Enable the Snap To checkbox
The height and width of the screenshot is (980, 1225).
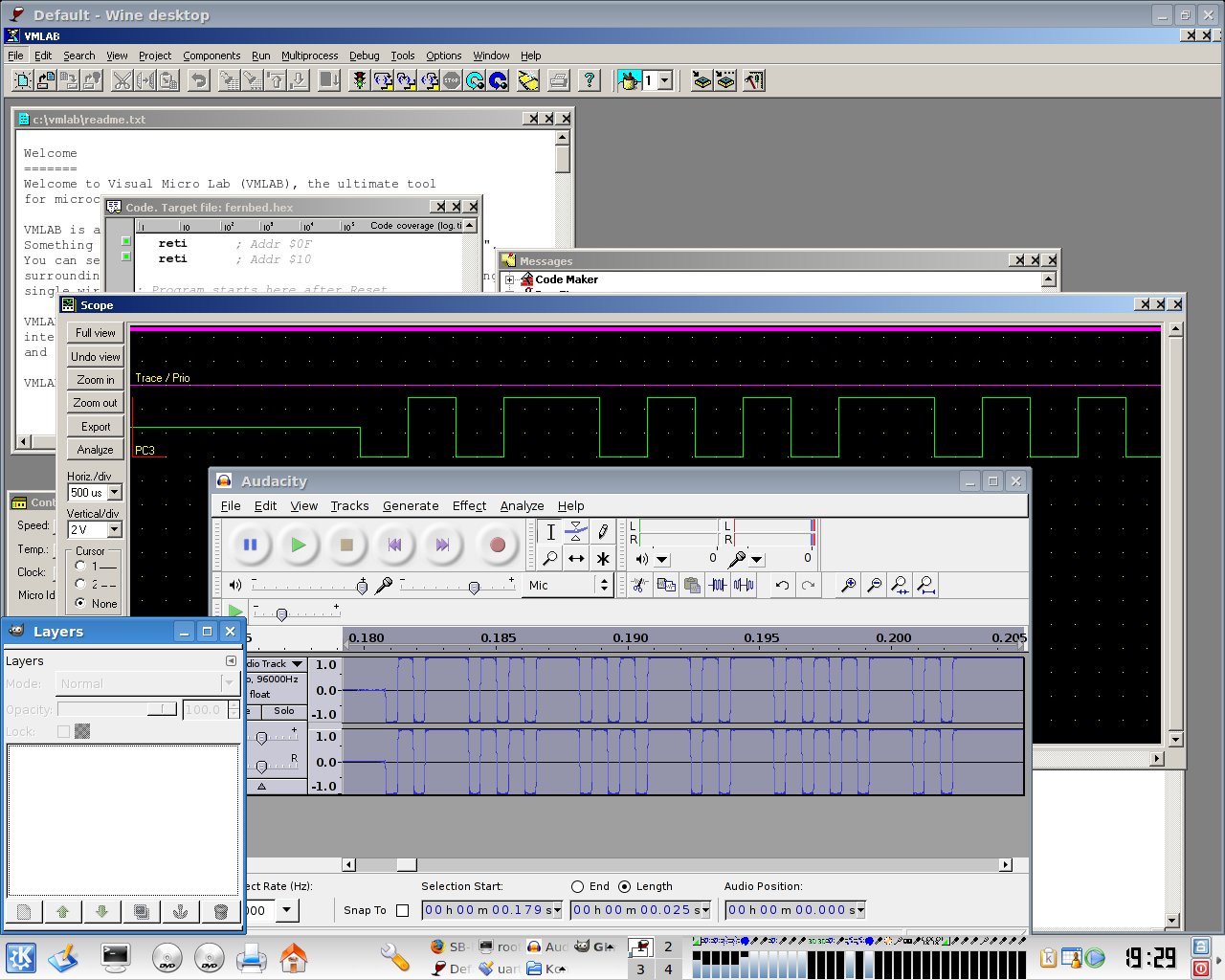coord(402,910)
